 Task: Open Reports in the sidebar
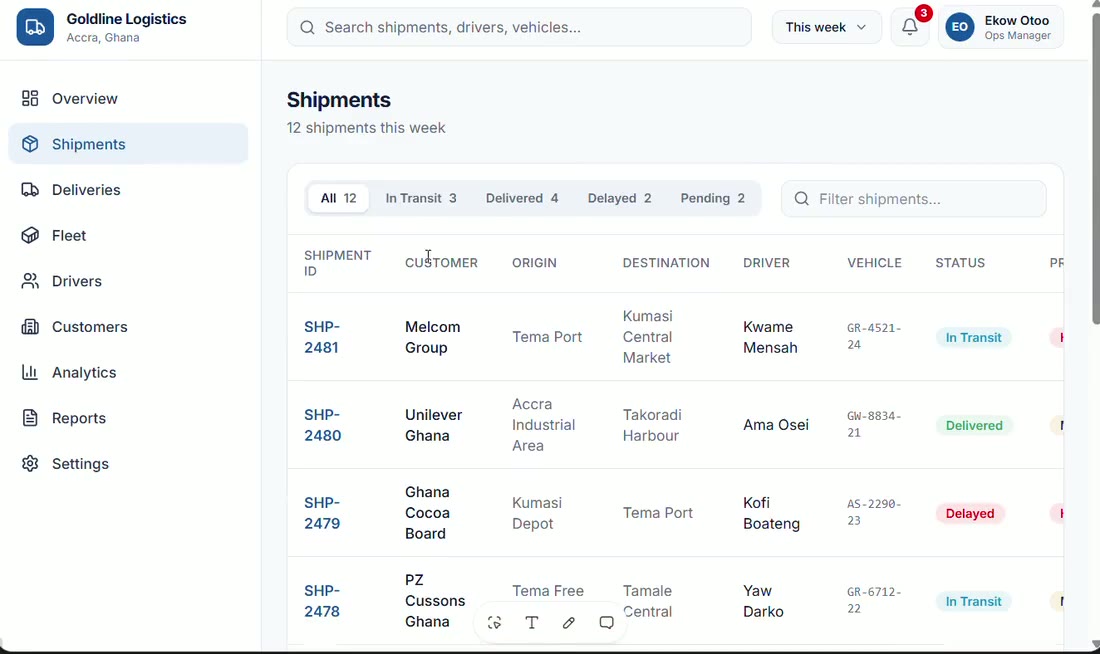coord(128,418)
